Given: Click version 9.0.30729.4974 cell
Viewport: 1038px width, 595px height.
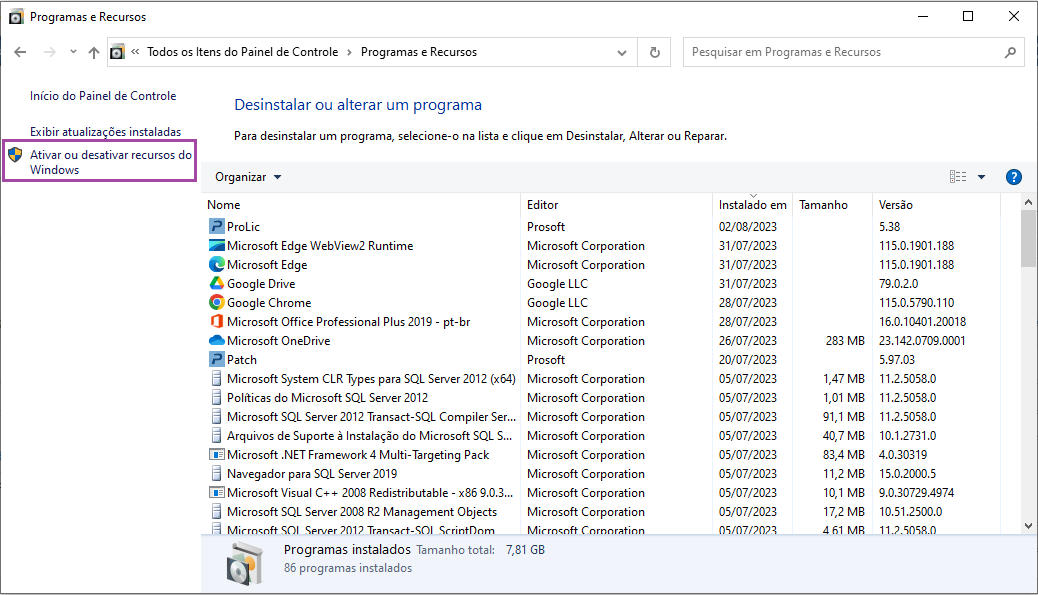Looking at the screenshot, I should (x=917, y=493).
